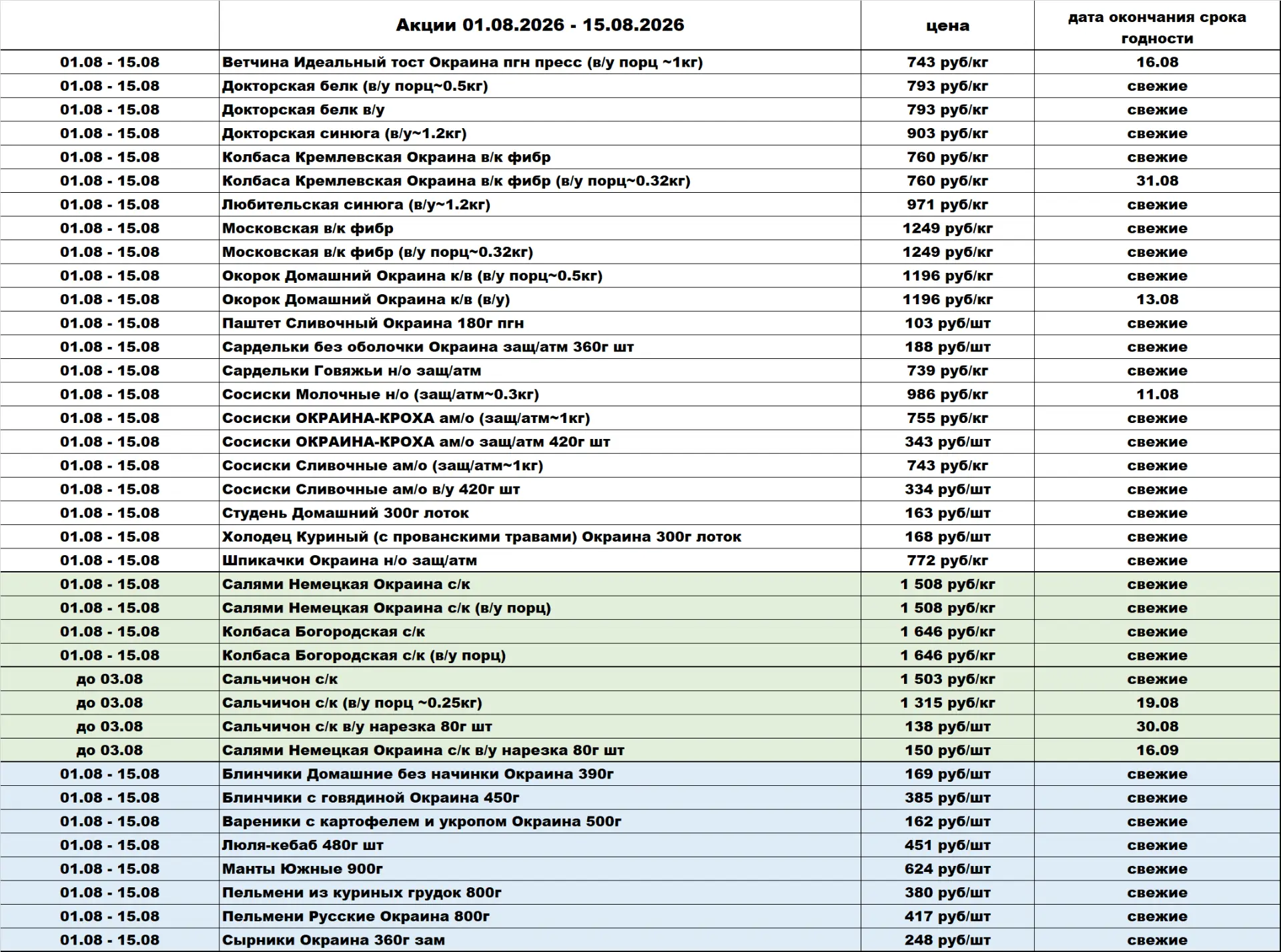The image size is (1281, 952).
Task: Click the expiry date "11.08"
Action: pyautogui.click(x=1157, y=394)
